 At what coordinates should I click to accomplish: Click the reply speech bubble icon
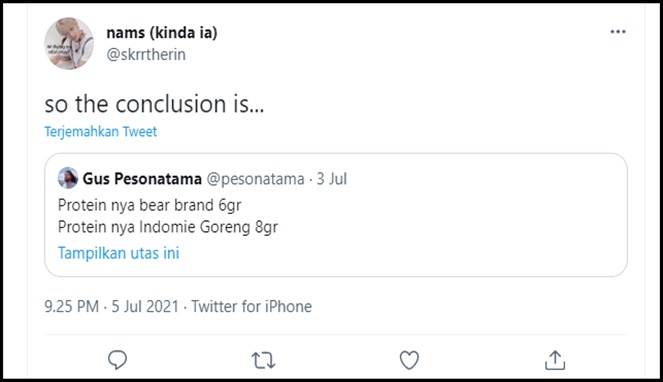tap(117, 360)
